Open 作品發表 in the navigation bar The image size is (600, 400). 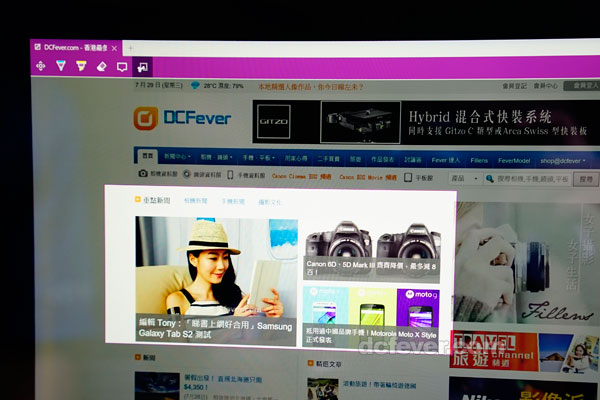point(382,160)
